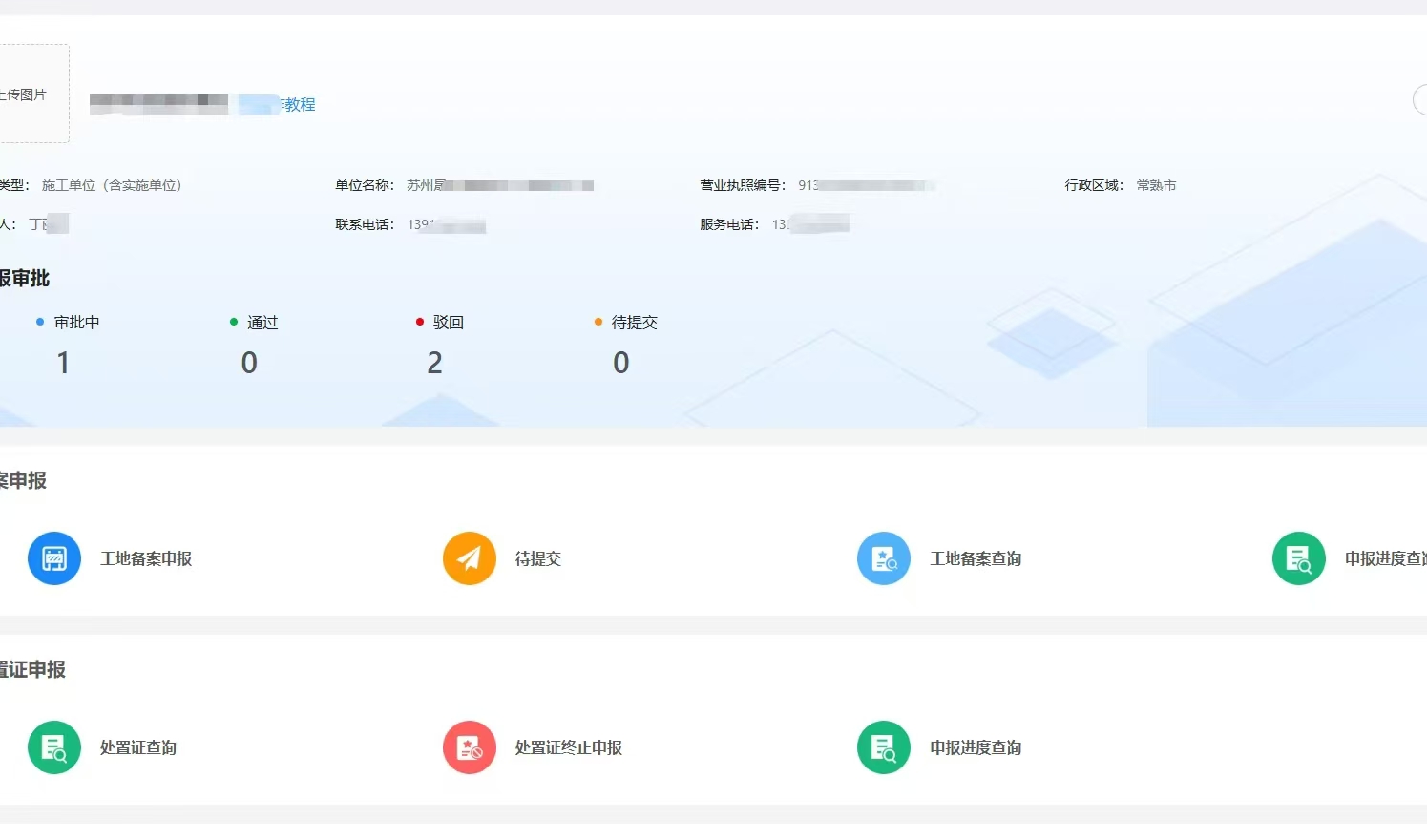The image size is (1427, 840).
Task: Show items under 审批中 status
Action: [x=76, y=323]
